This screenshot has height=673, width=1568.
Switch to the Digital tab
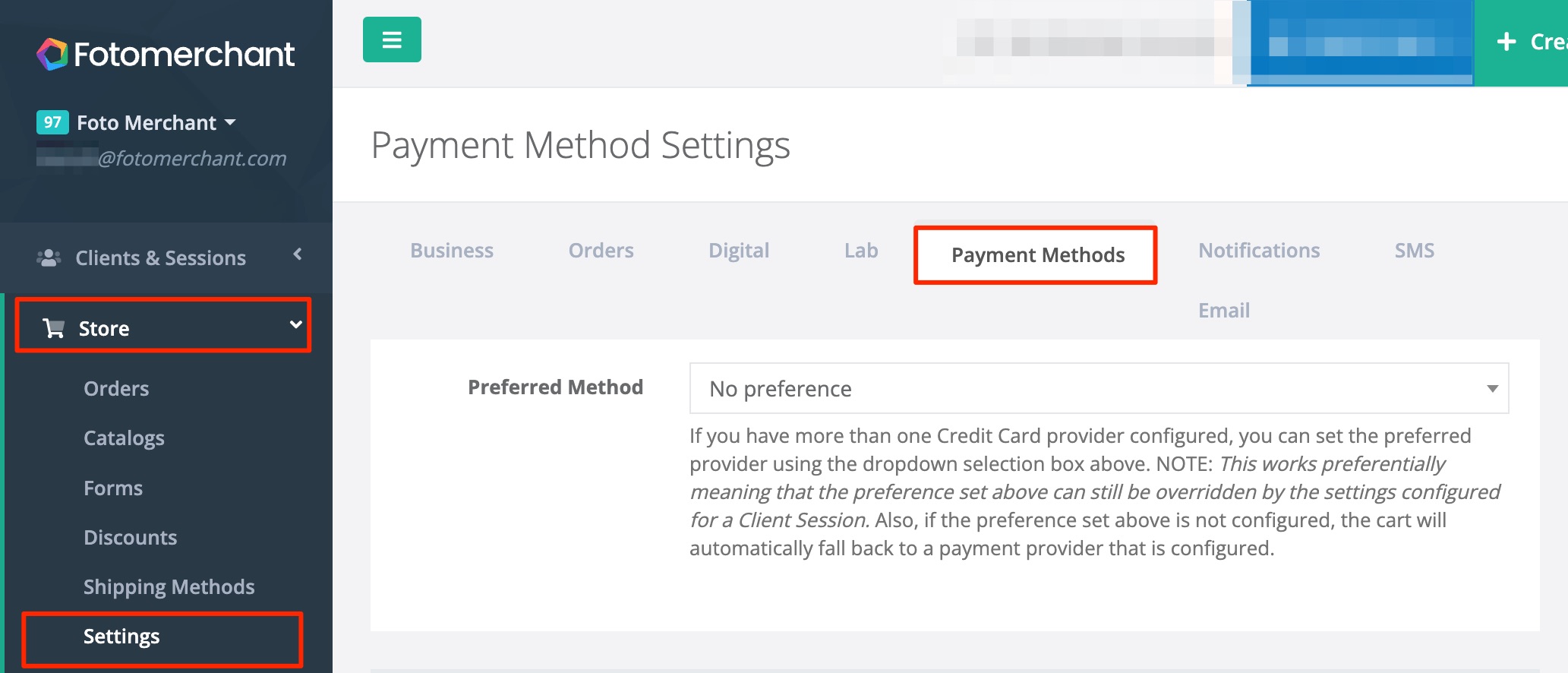click(739, 251)
